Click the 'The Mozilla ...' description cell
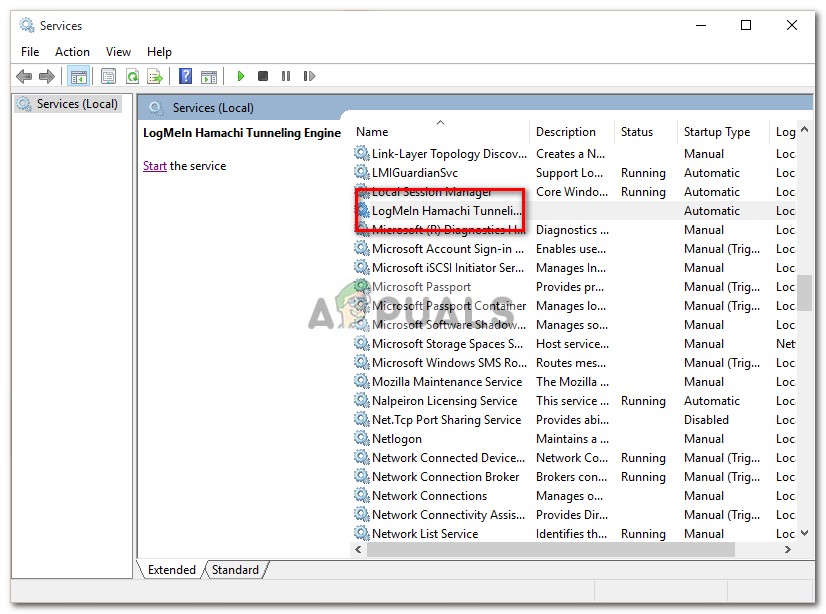Image resolution: width=826 pixels, height=614 pixels. [572, 381]
